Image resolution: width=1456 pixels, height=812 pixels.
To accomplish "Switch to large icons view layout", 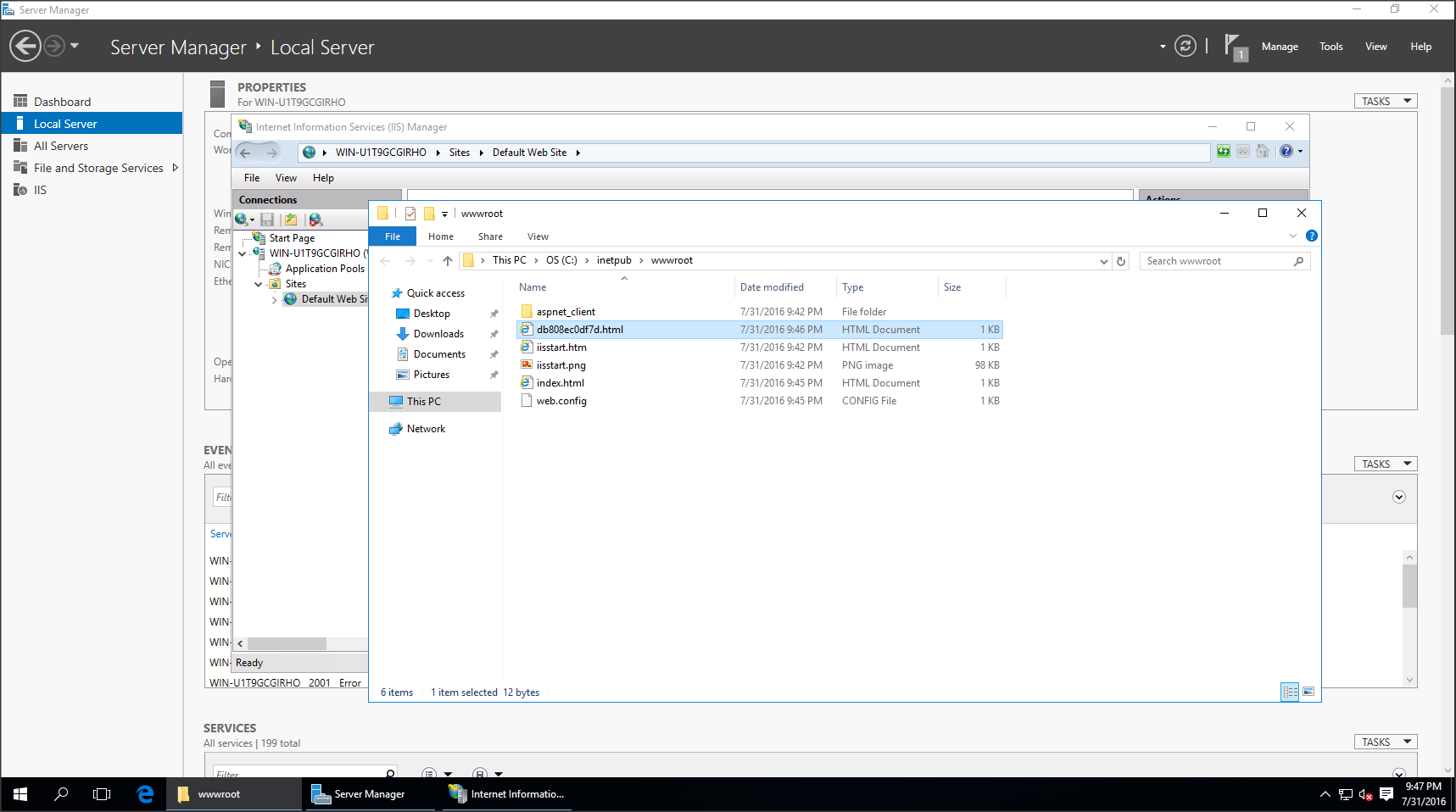I will 1308,692.
